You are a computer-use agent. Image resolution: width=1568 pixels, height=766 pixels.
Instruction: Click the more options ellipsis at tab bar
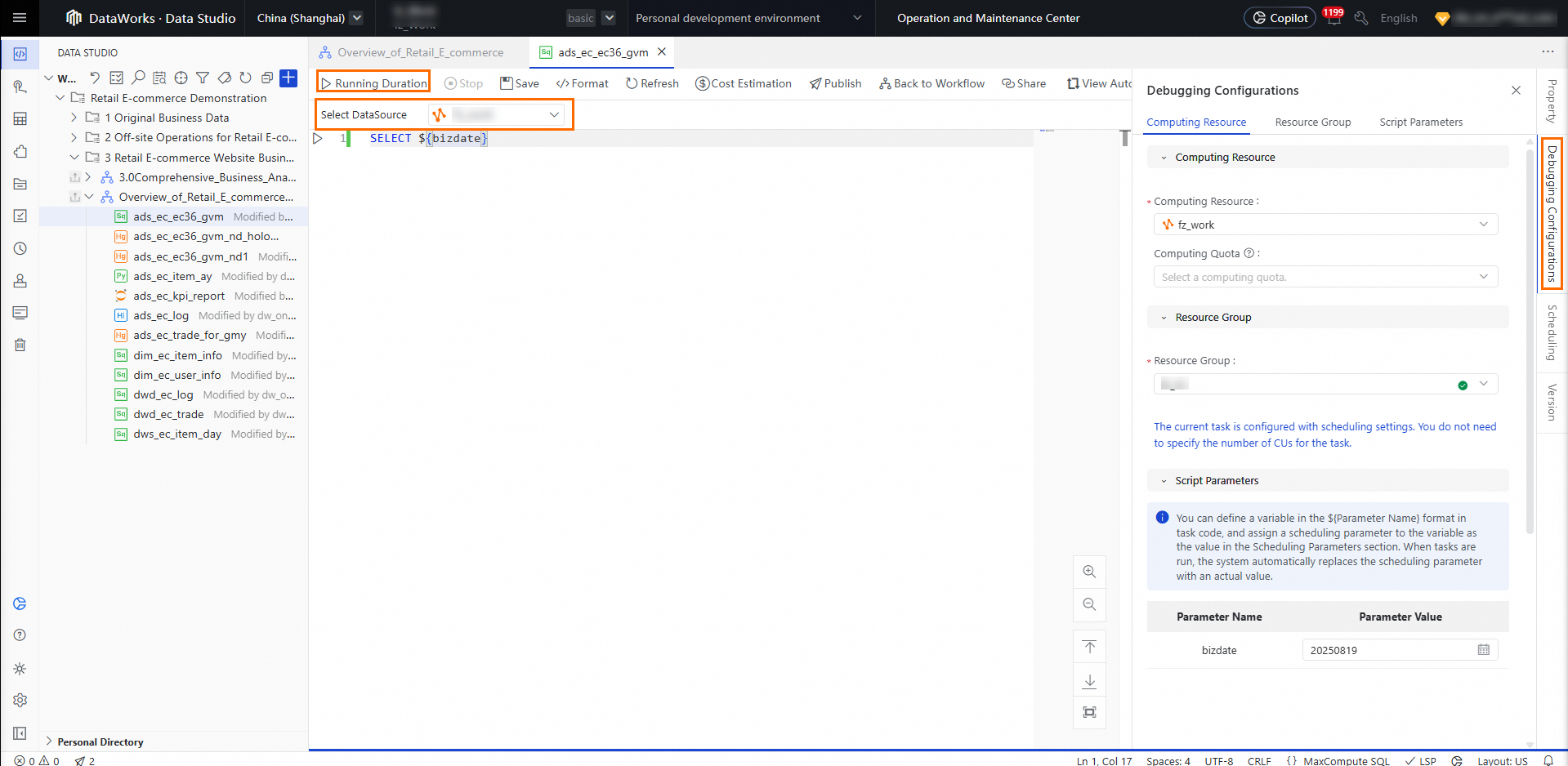(1548, 51)
